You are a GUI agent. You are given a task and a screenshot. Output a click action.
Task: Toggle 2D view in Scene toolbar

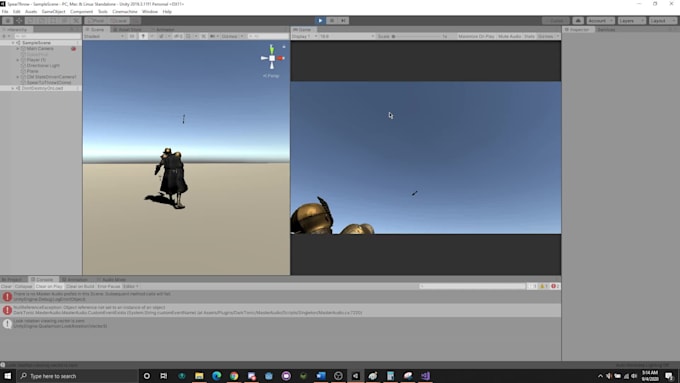coord(132,36)
